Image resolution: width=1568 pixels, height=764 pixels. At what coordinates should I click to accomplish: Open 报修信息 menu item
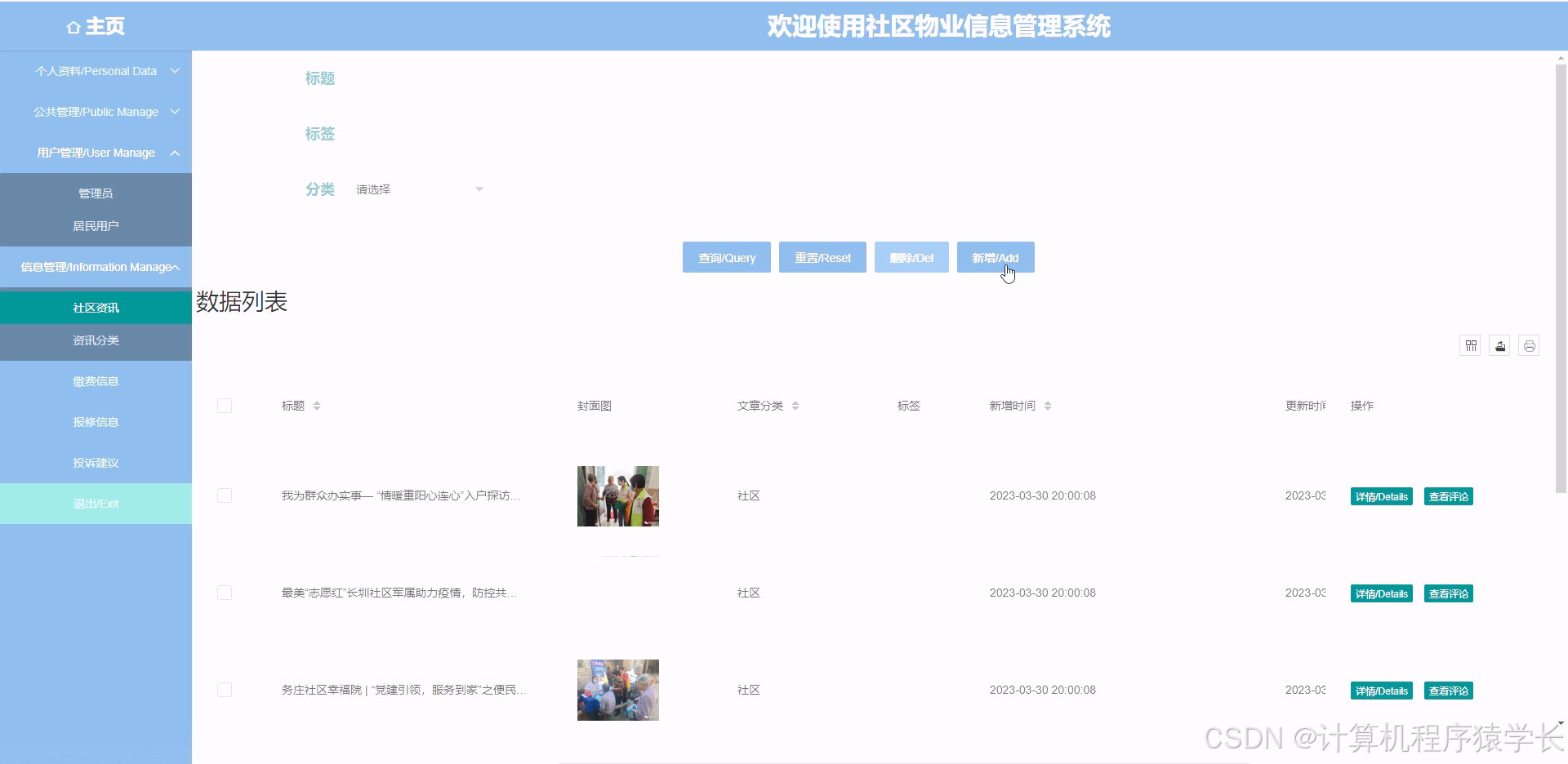tap(96, 422)
